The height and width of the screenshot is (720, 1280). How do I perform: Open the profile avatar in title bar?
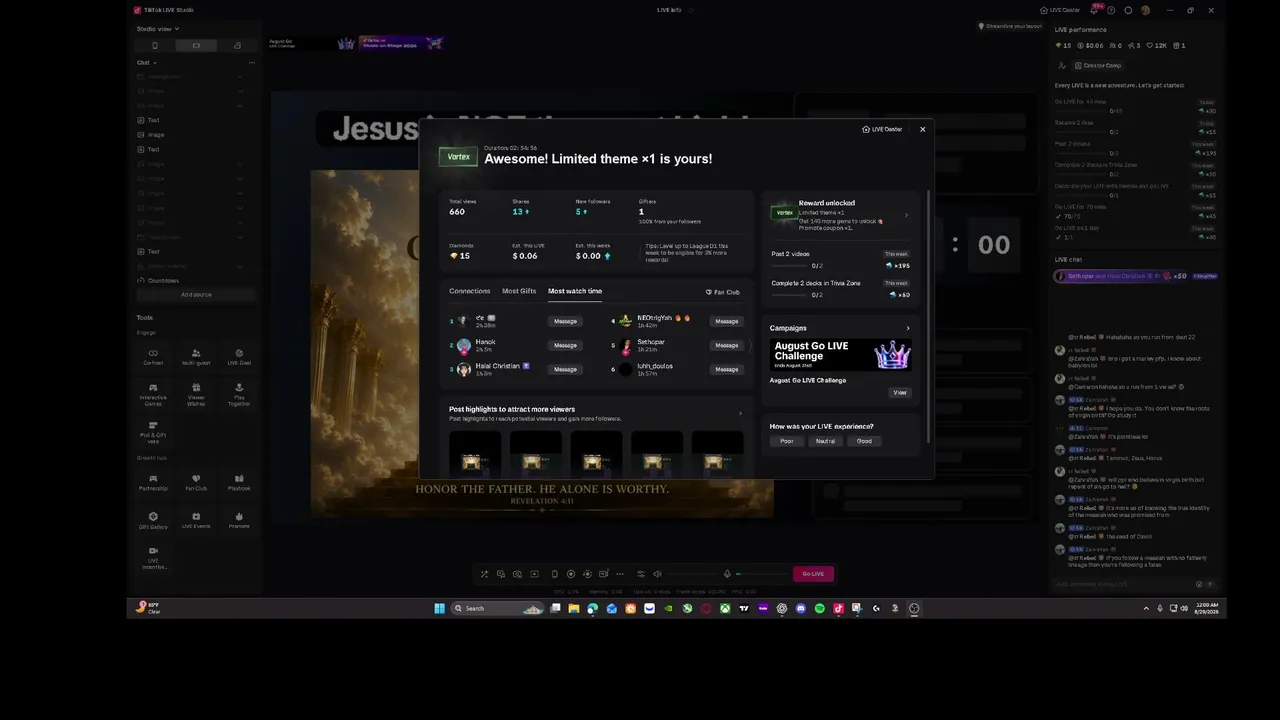[x=1145, y=10]
